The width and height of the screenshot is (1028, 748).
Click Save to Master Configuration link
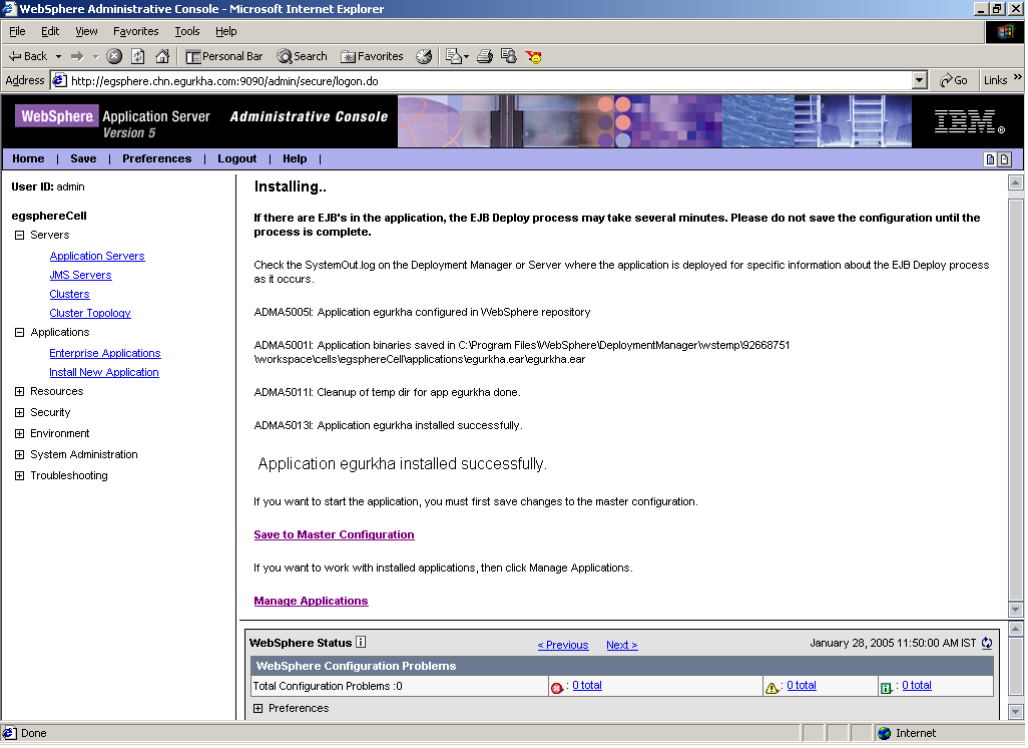pyautogui.click(x=334, y=535)
